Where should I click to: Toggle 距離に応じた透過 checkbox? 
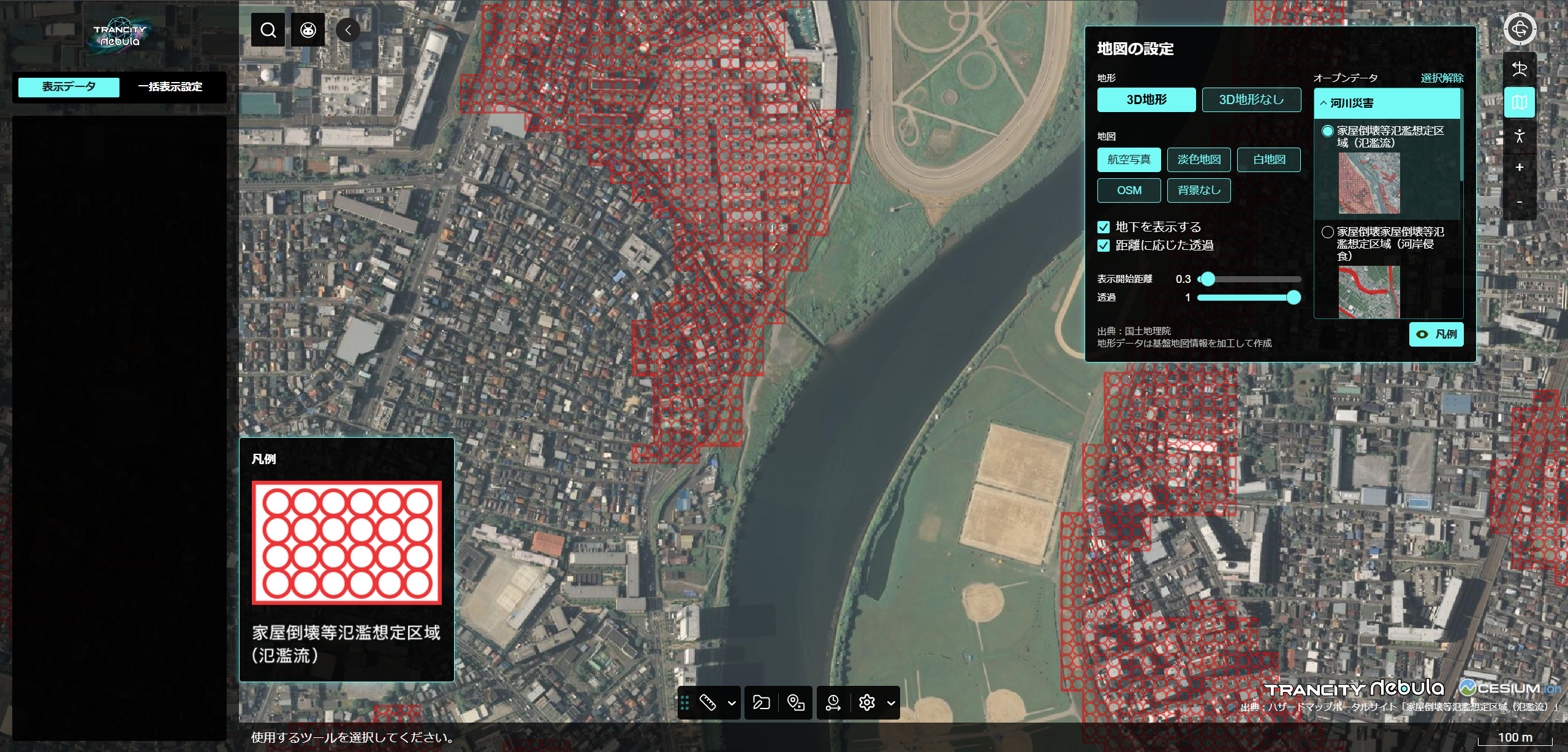[x=1104, y=246]
